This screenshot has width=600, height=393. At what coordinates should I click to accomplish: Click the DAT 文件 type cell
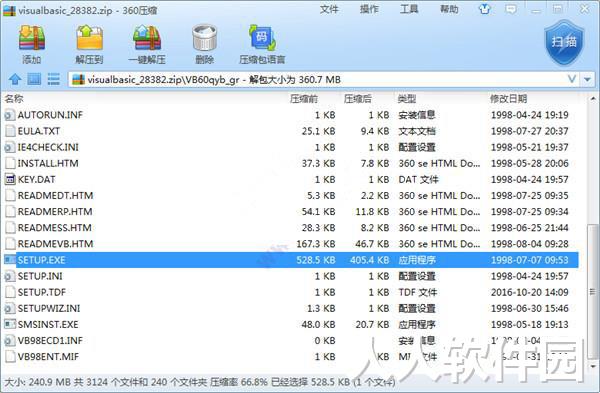tap(418, 179)
